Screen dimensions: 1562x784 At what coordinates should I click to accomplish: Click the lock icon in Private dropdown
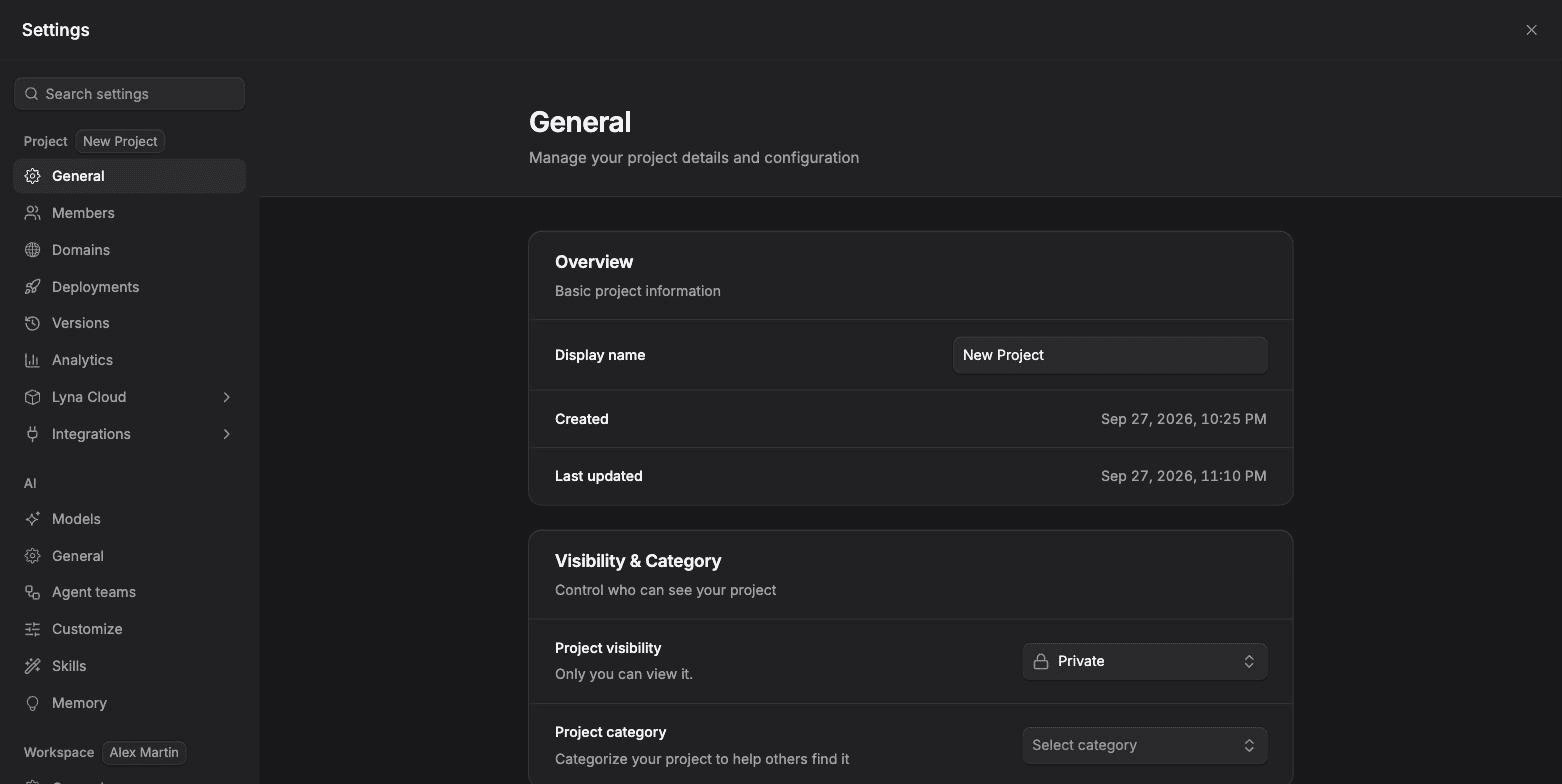tap(1041, 661)
